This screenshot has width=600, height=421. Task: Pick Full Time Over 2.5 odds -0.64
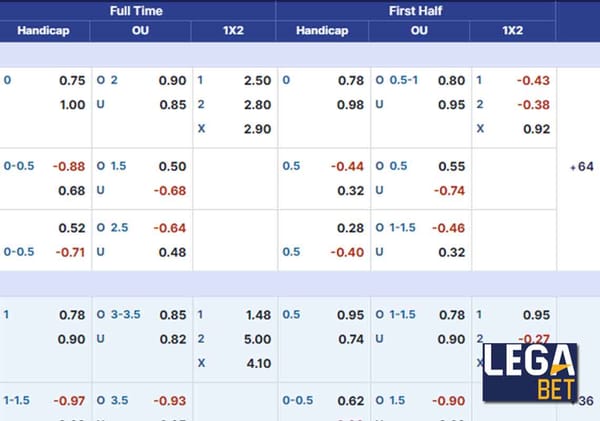[x=170, y=228]
